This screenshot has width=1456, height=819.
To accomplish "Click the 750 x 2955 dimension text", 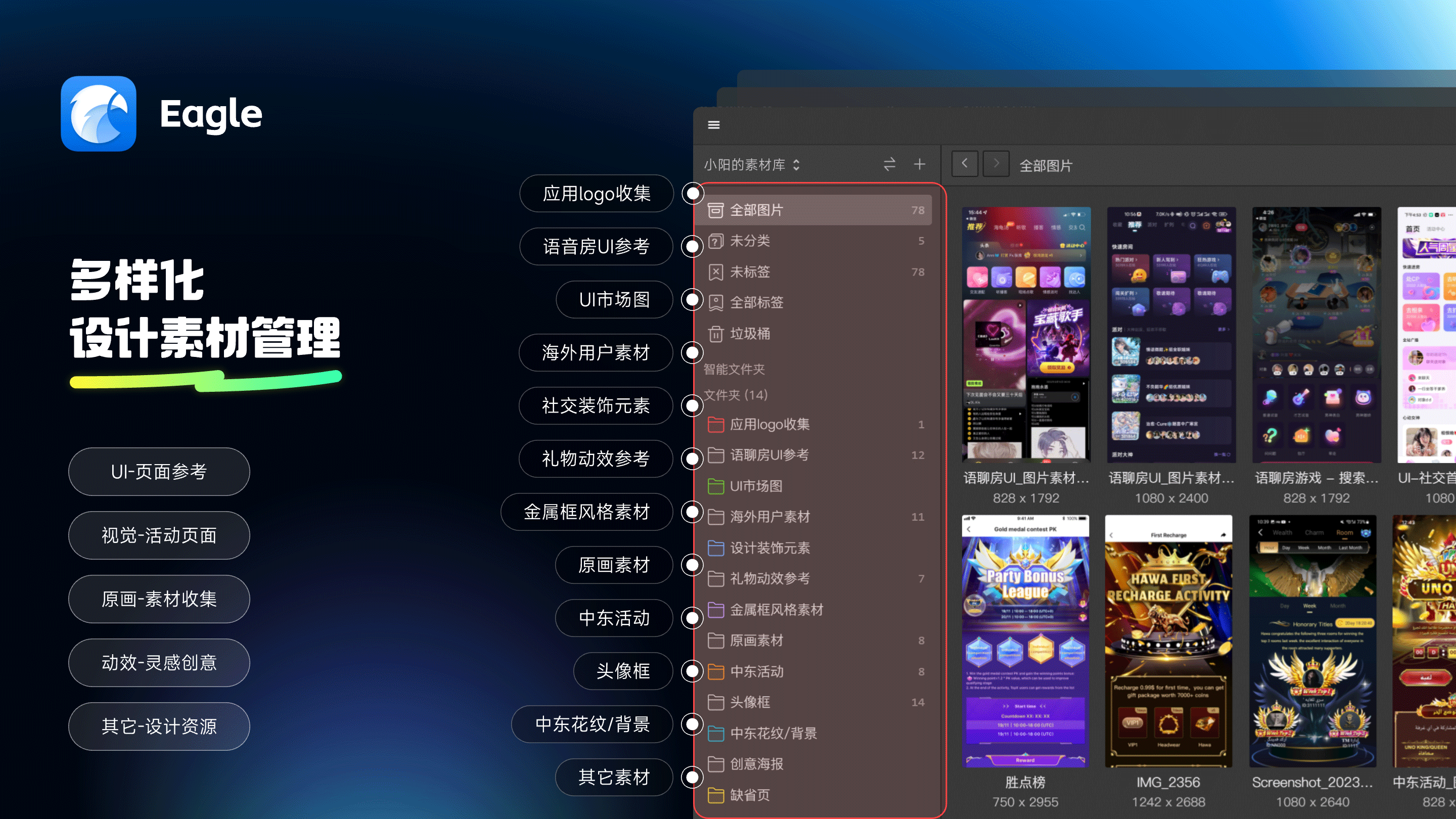I will click(1025, 802).
